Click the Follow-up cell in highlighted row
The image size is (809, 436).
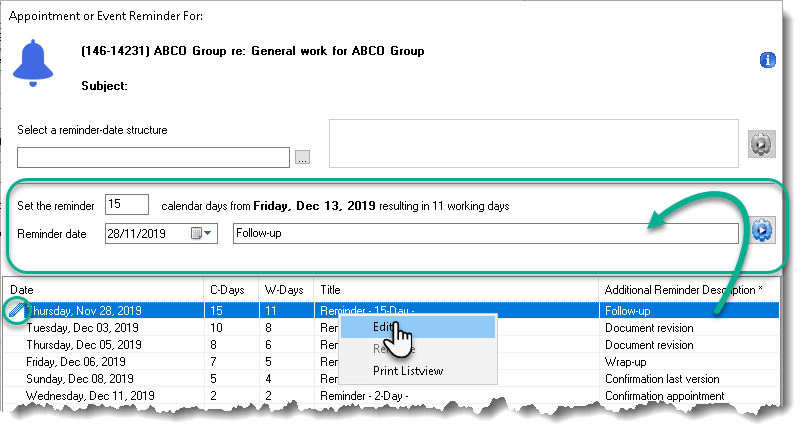(x=627, y=311)
